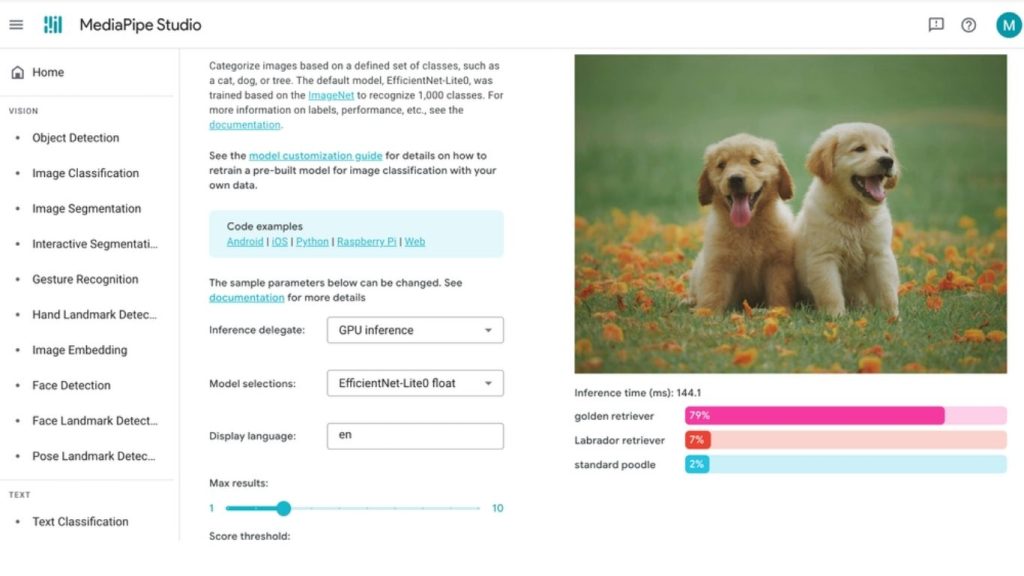
Task: Click the Display language input field
Action: [415, 436]
